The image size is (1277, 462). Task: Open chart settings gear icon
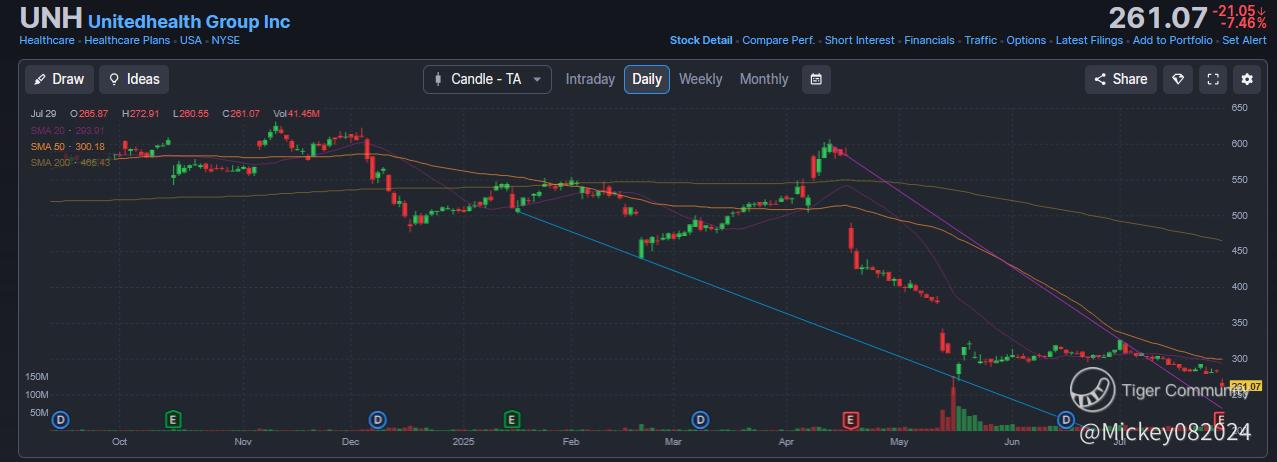tap(1246, 79)
